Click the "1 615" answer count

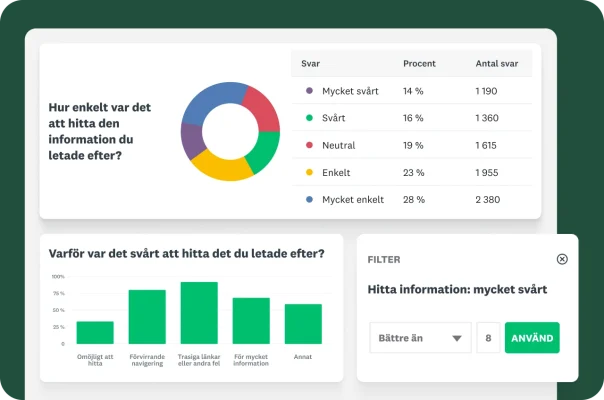tap(486, 145)
